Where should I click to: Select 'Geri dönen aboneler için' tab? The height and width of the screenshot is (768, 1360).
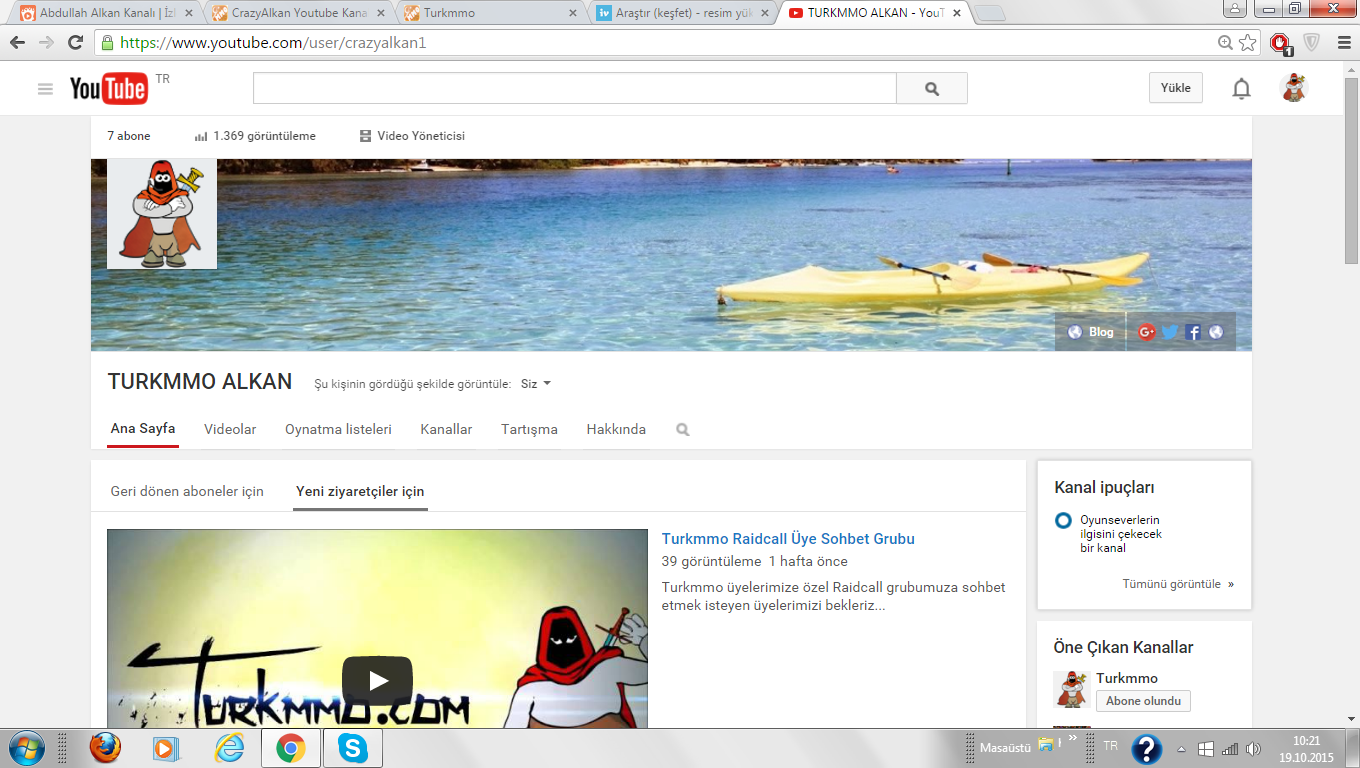tap(187, 491)
